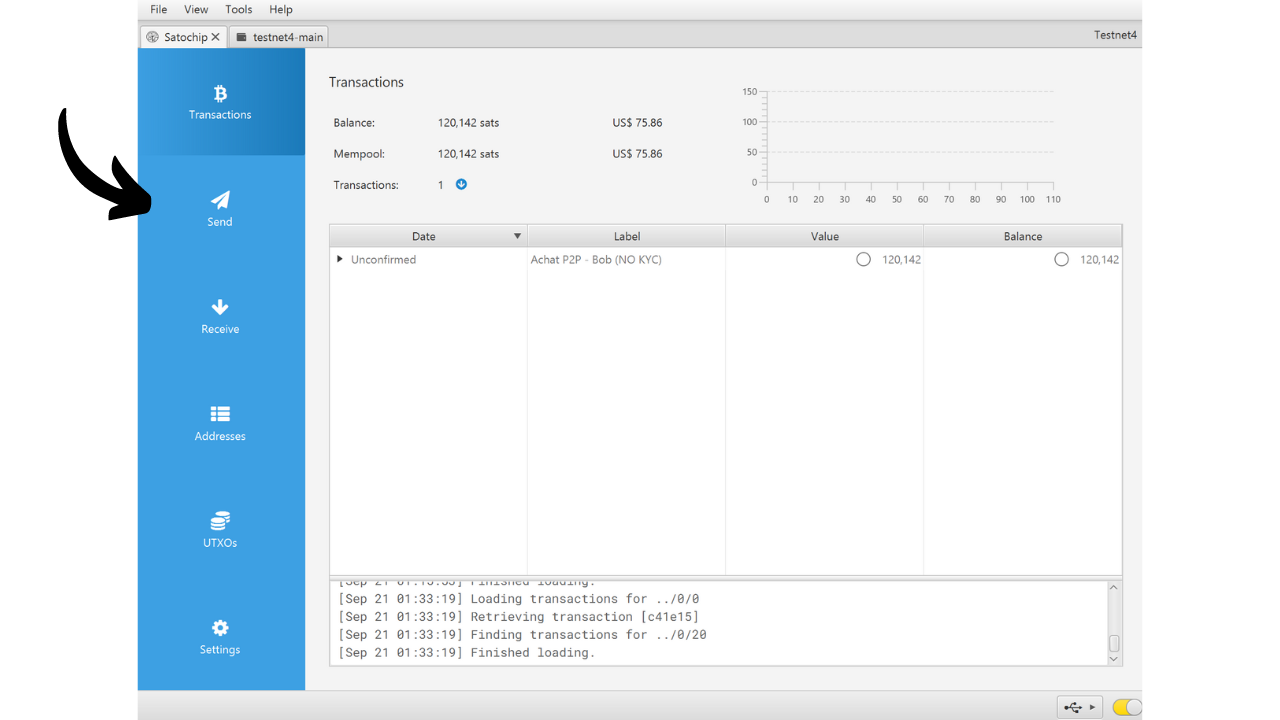Viewport: 1280px width, 720px height.
Task: Click the US$ 75.86 value beside Balance
Action: tap(637, 123)
